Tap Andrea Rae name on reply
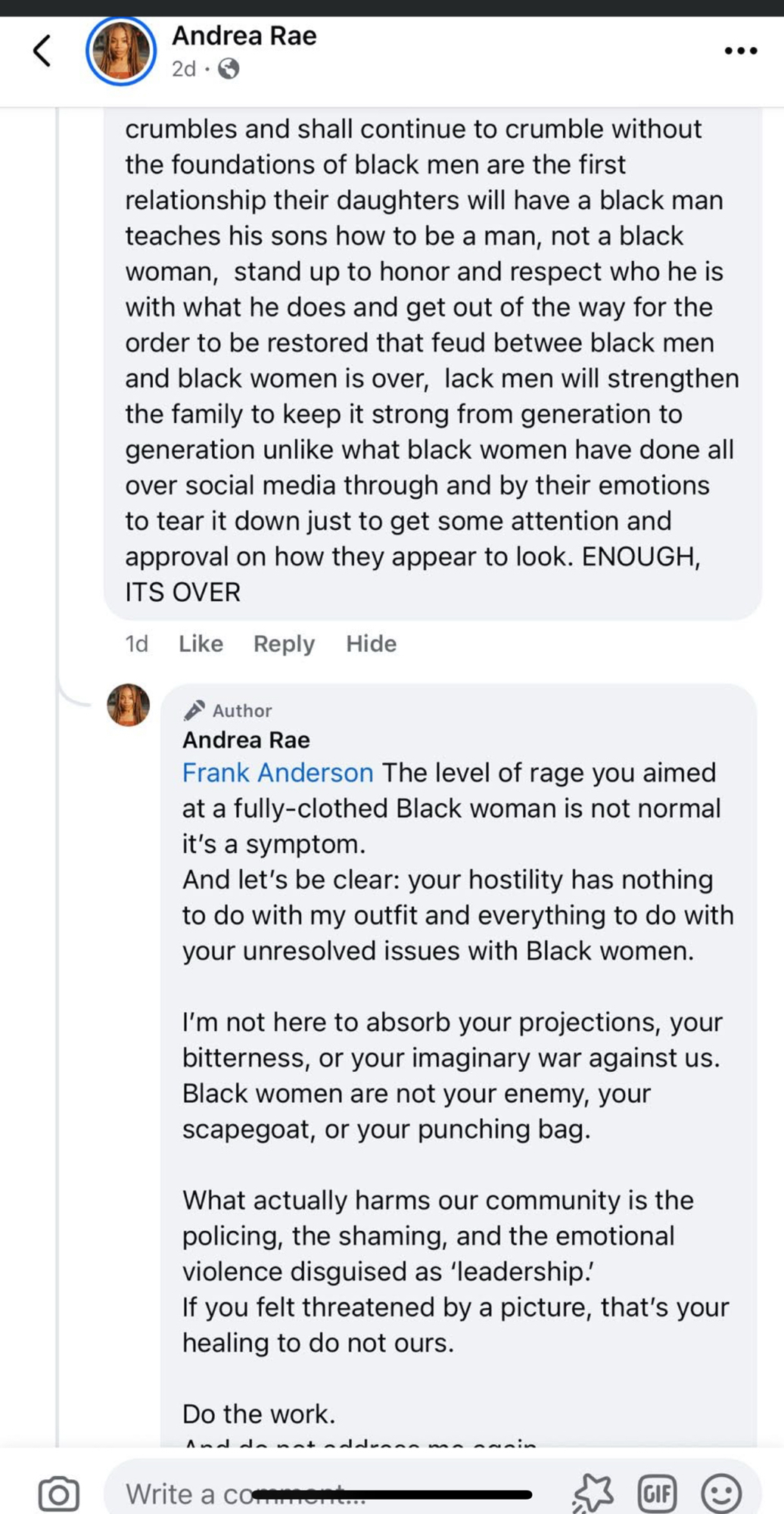This screenshot has height=1514, width=784. pos(246,740)
